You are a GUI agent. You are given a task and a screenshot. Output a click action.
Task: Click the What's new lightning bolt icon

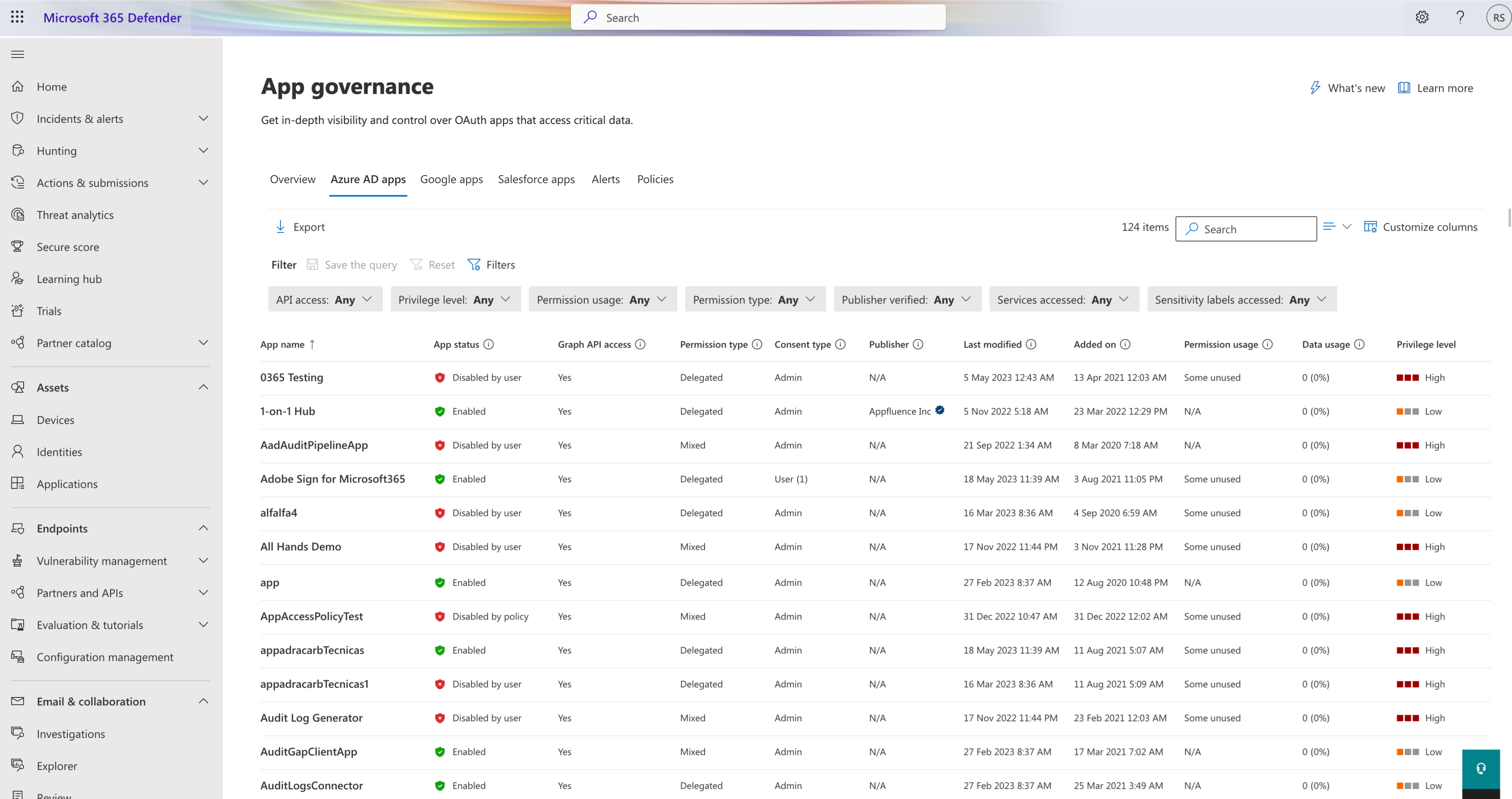(1315, 88)
